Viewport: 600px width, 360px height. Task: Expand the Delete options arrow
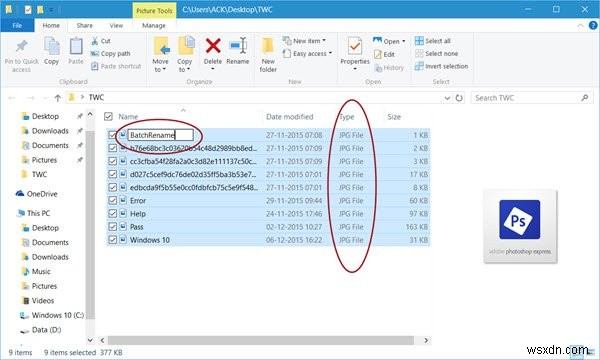coord(213,69)
